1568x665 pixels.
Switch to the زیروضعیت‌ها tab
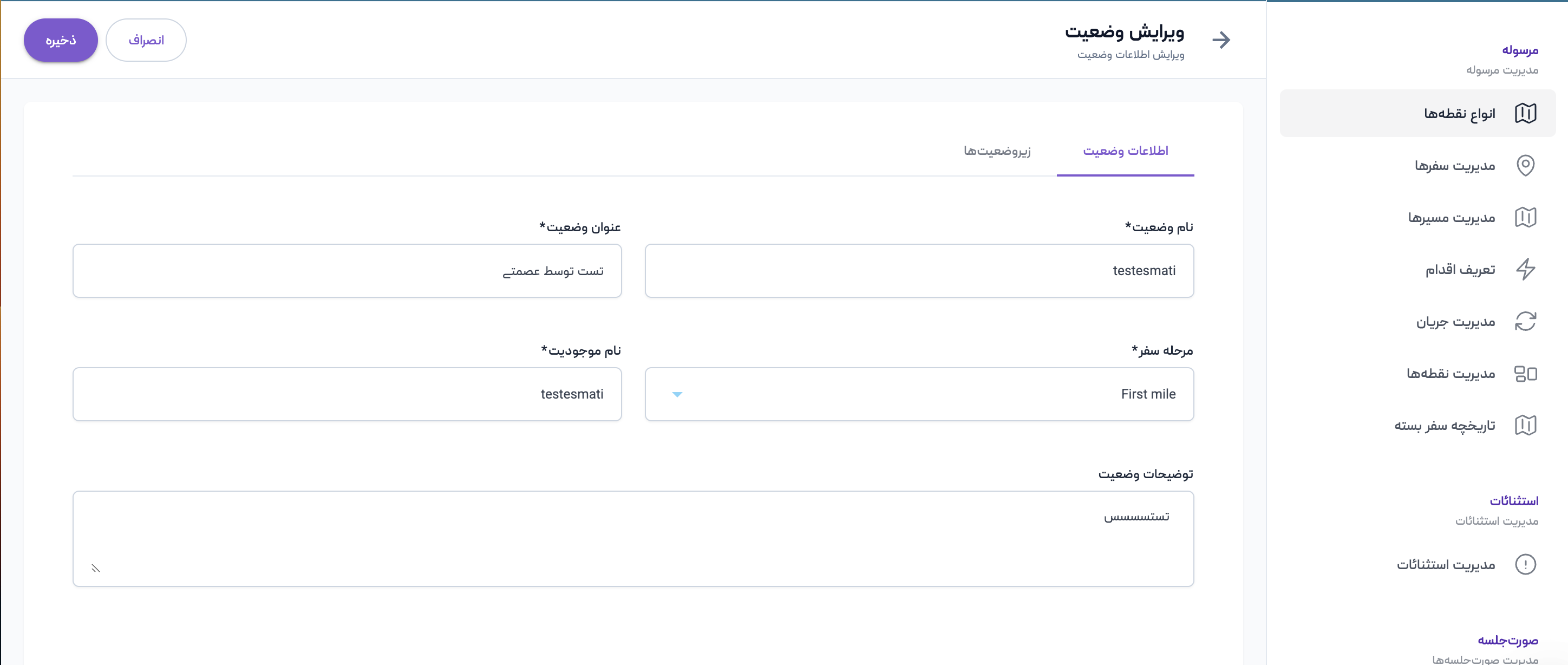996,151
